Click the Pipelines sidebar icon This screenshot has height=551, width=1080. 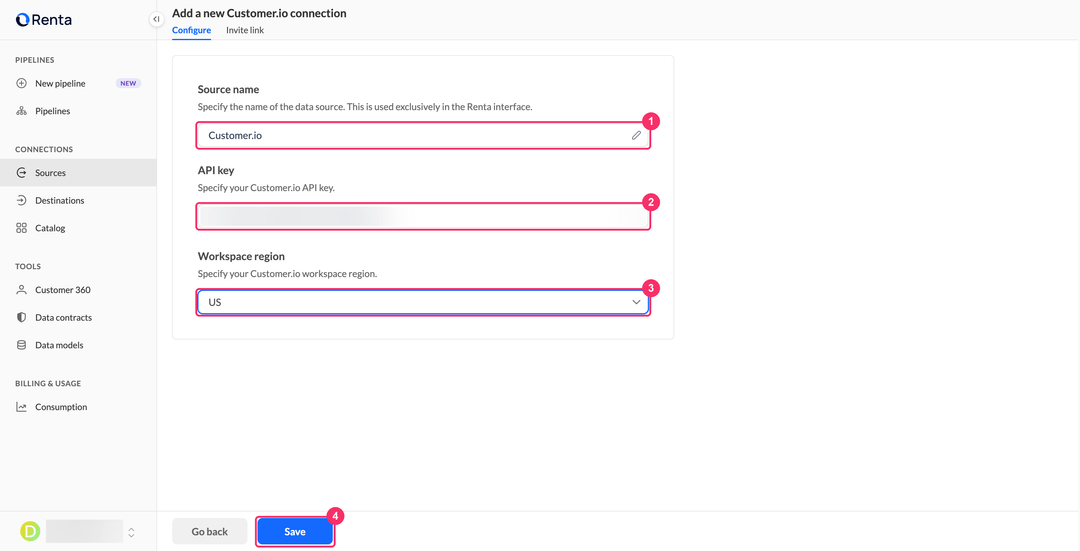click(21, 111)
